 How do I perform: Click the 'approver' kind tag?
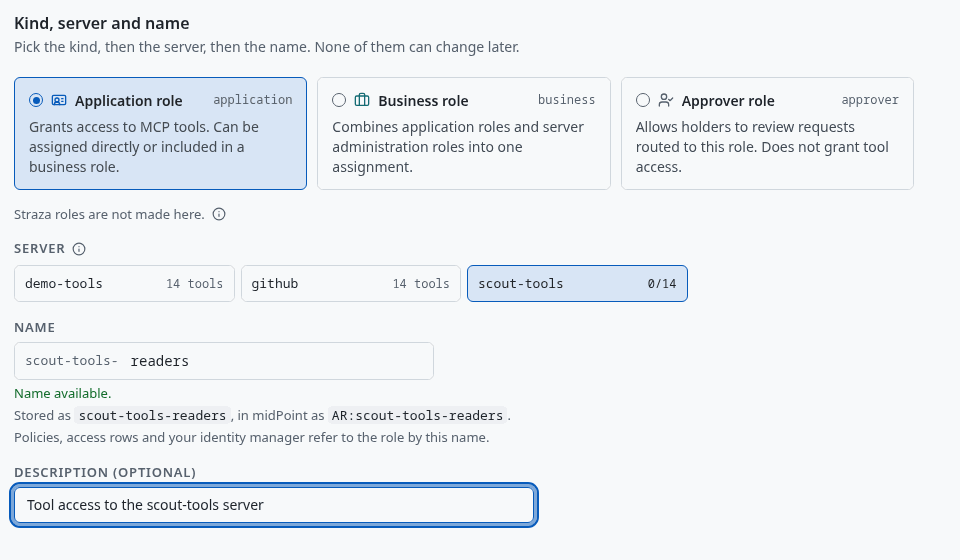click(870, 100)
